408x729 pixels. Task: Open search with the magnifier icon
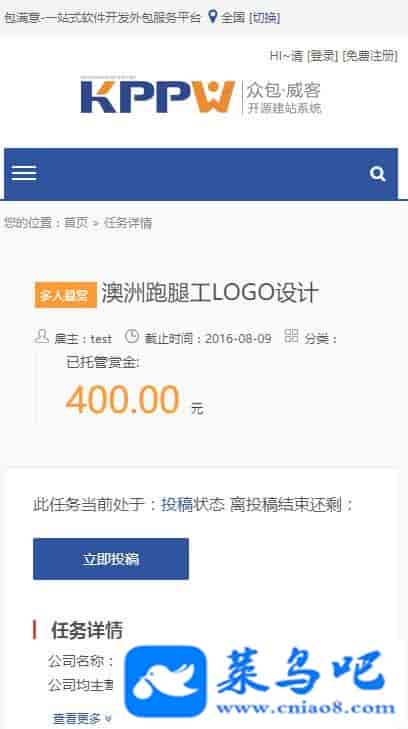(x=377, y=174)
